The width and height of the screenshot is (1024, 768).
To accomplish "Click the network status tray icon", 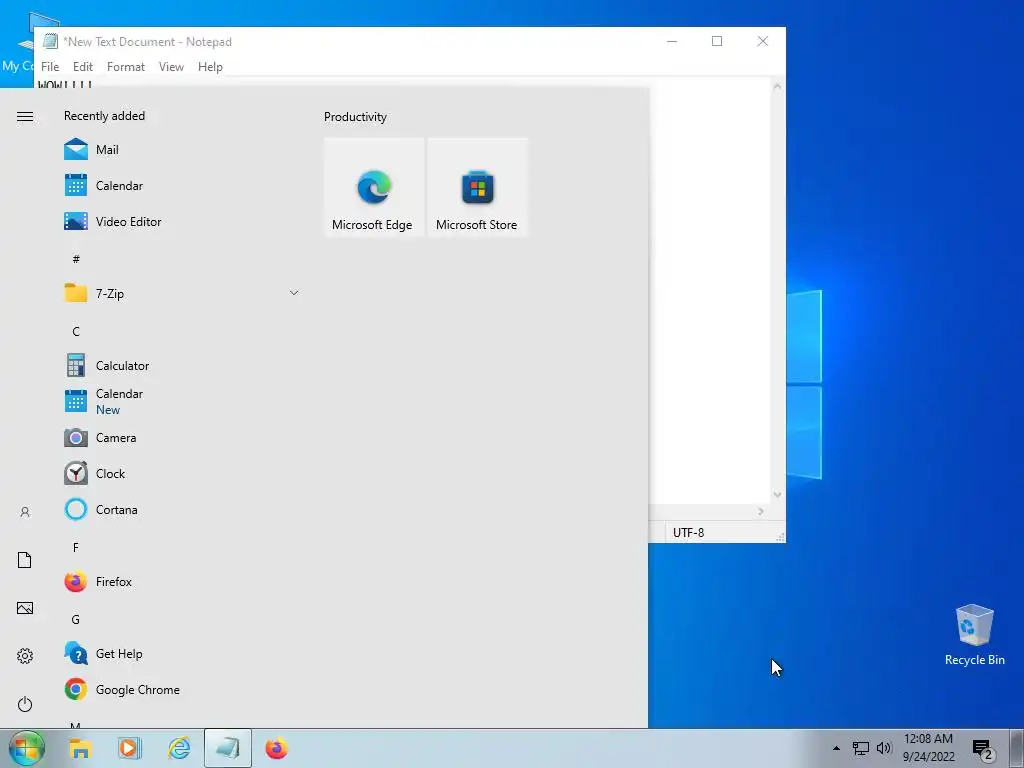I will coord(861,748).
